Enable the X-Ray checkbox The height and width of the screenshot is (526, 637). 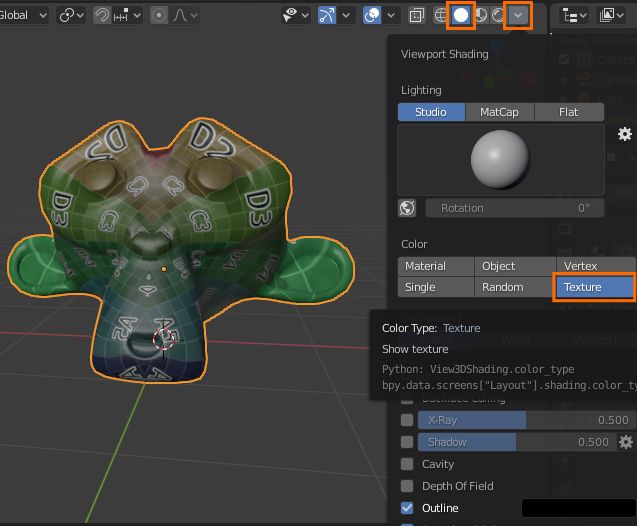point(407,420)
